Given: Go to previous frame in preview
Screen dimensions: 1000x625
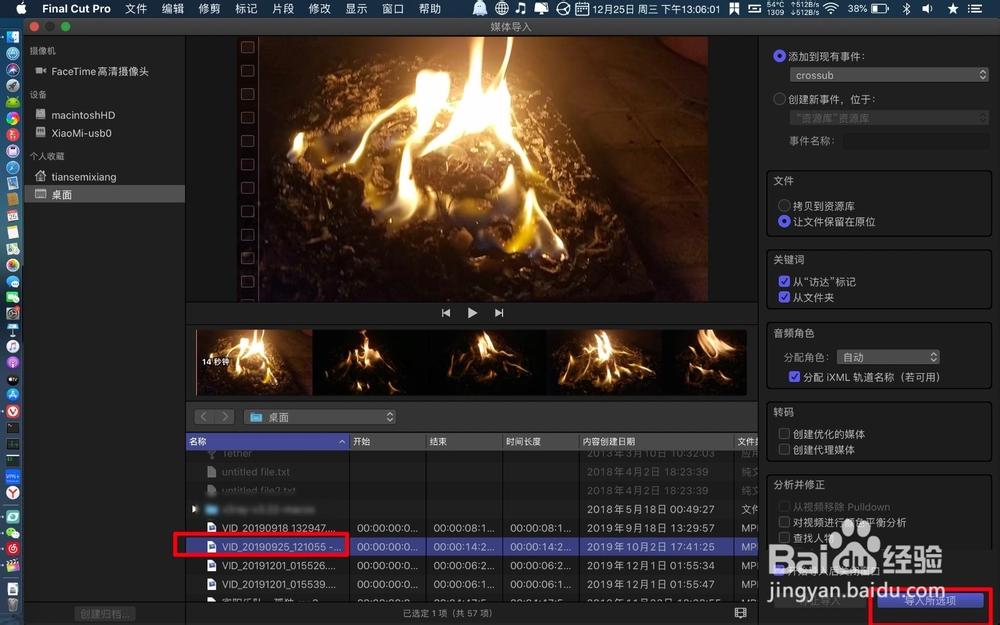Looking at the screenshot, I should tap(446, 312).
